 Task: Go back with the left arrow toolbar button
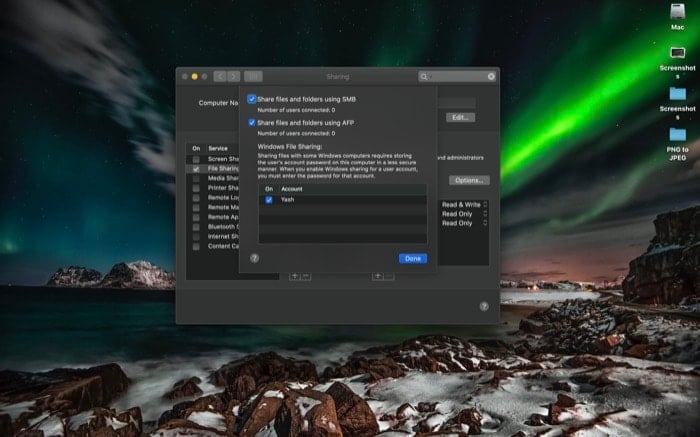(x=220, y=76)
